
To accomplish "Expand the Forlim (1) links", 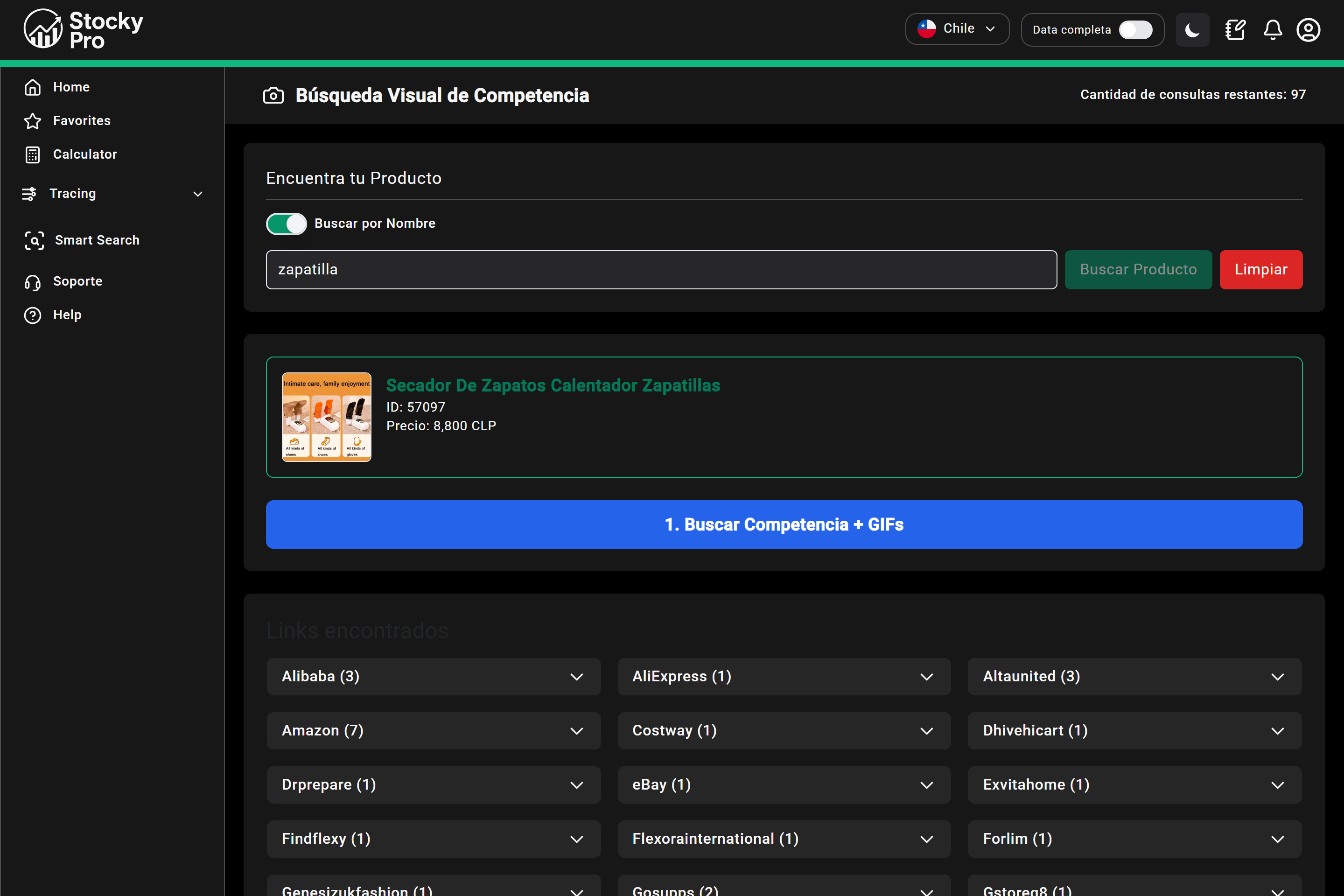I will [x=1134, y=839].
